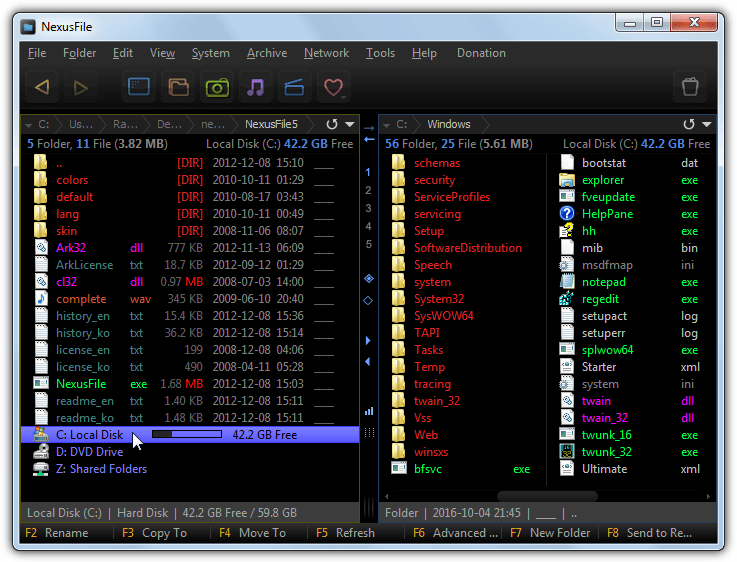Select the complete wav audio file icon

click(41, 298)
